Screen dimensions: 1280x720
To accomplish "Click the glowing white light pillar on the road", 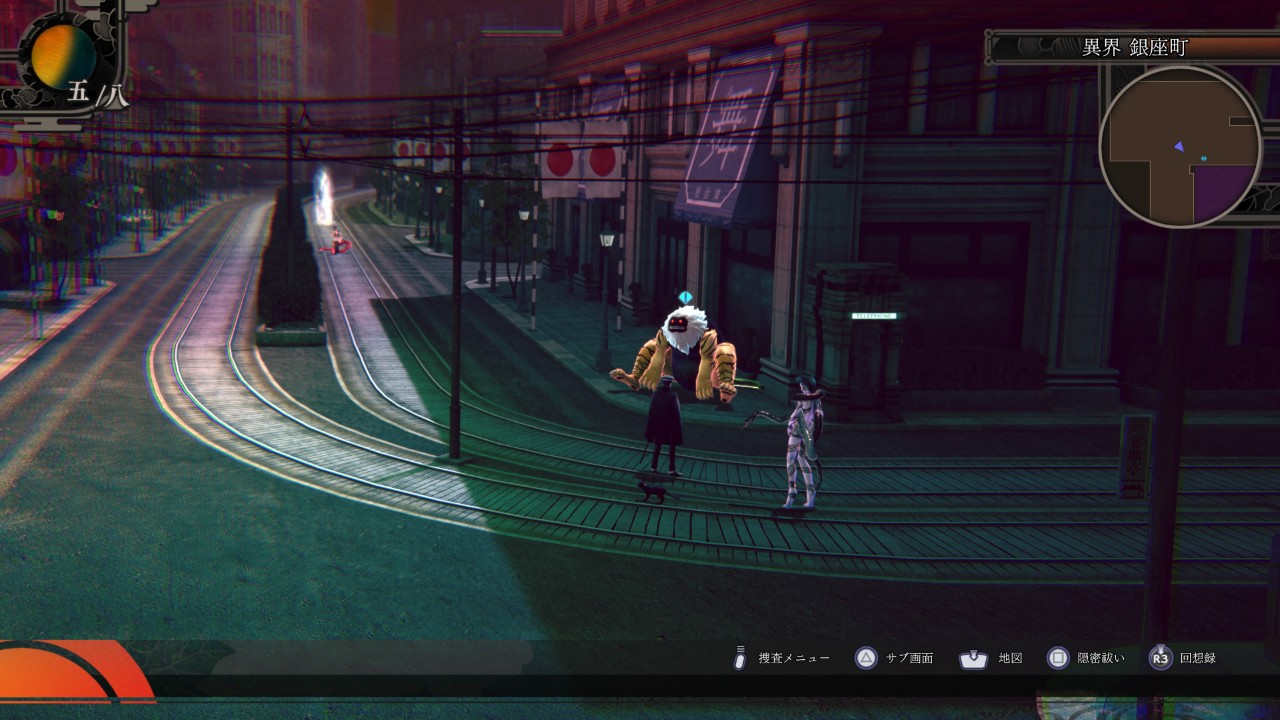I will 324,197.
